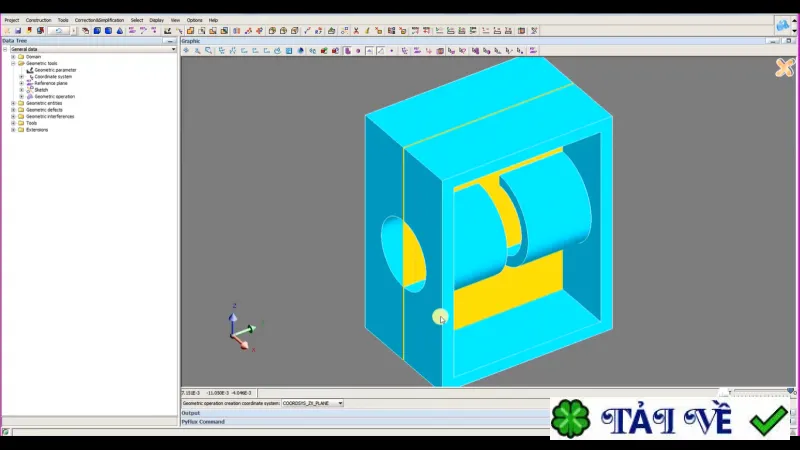Expand the Tools folder in data tree

tap(13, 123)
